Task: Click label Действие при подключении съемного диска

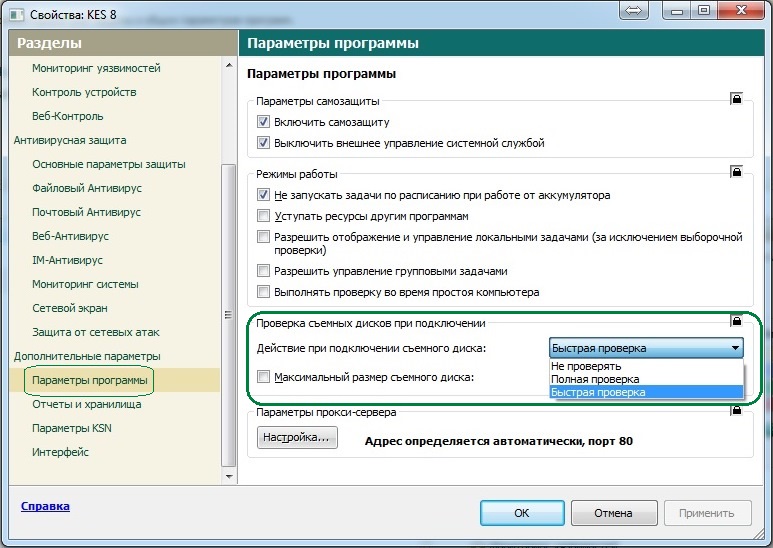Action: [x=371, y=348]
